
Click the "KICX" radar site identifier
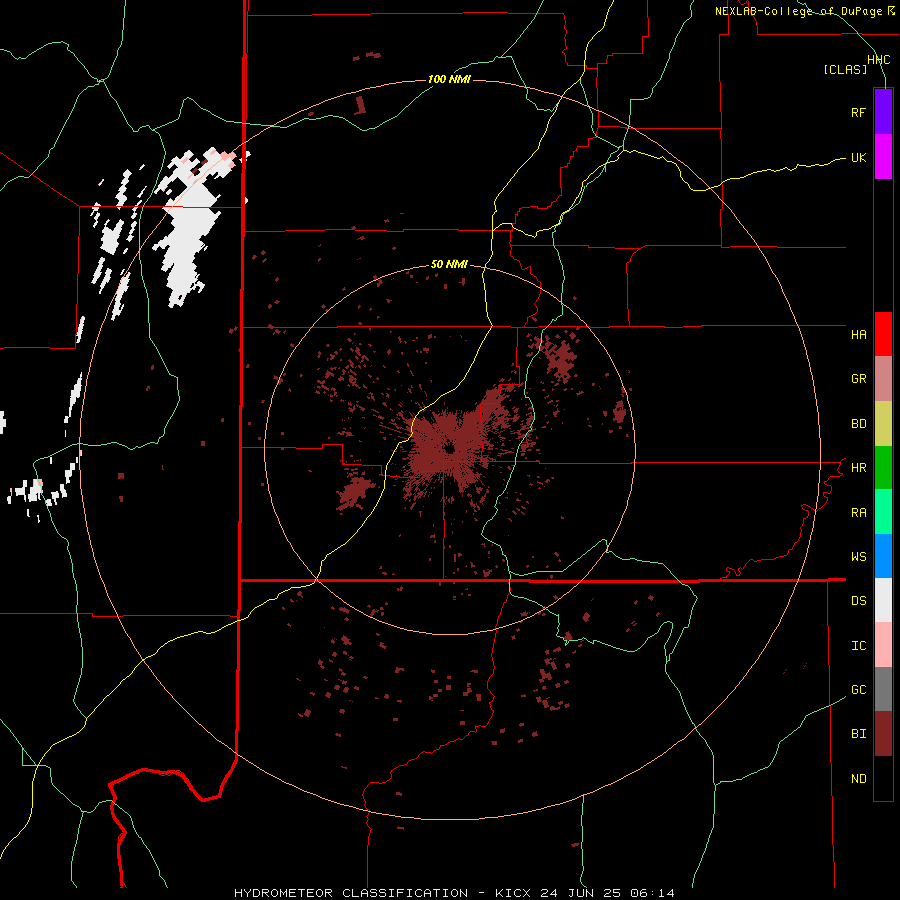[513, 893]
